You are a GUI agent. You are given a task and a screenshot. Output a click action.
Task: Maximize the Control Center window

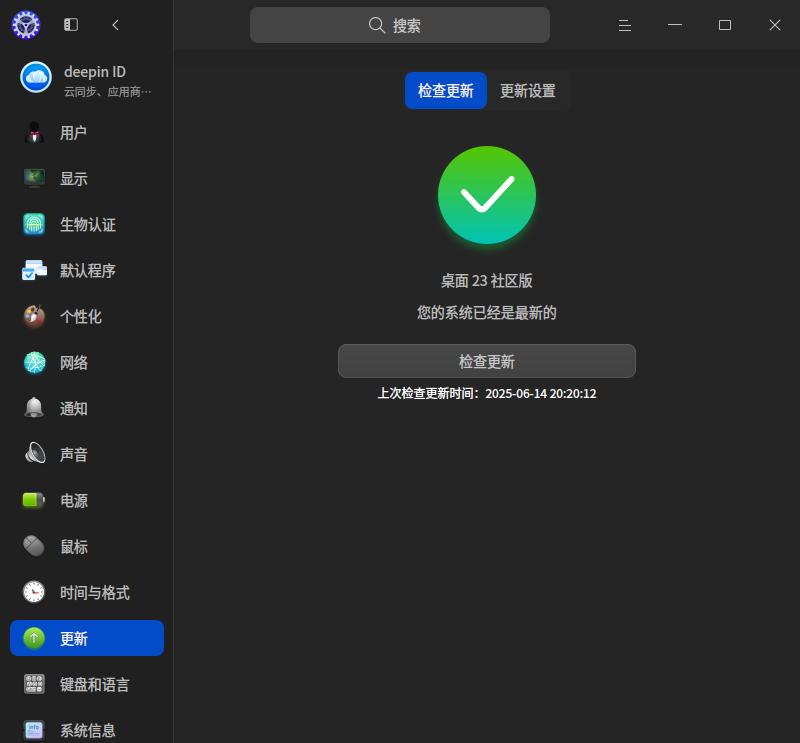pos(724,25)
